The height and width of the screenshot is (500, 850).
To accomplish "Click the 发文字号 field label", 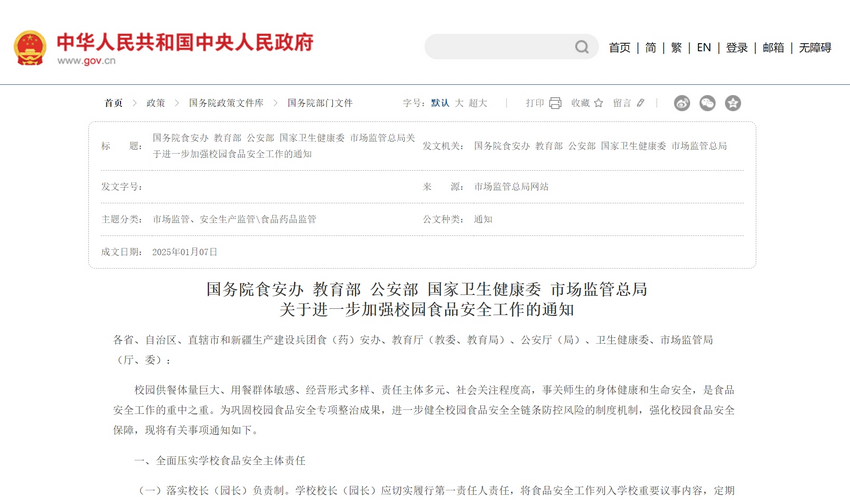I will coord(121,187).
